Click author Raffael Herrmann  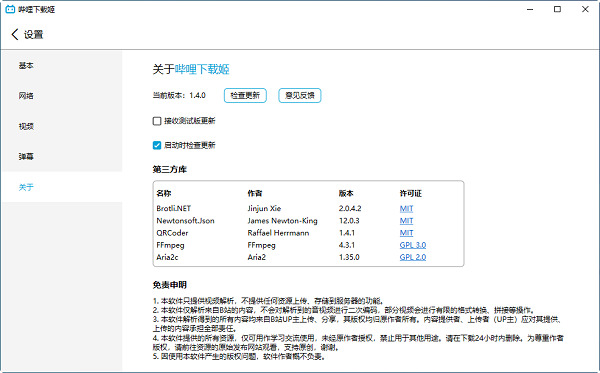(x=278, y=233)
